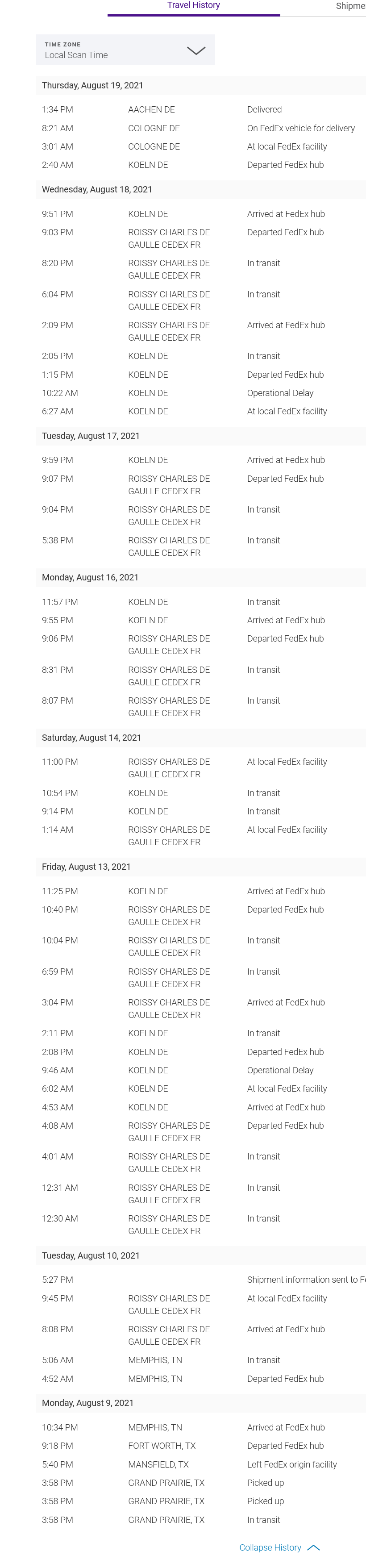Select the On FedEx vehicle for delivery status
The width and height of the screenshot is (366, 1568).
click(301, 129)
